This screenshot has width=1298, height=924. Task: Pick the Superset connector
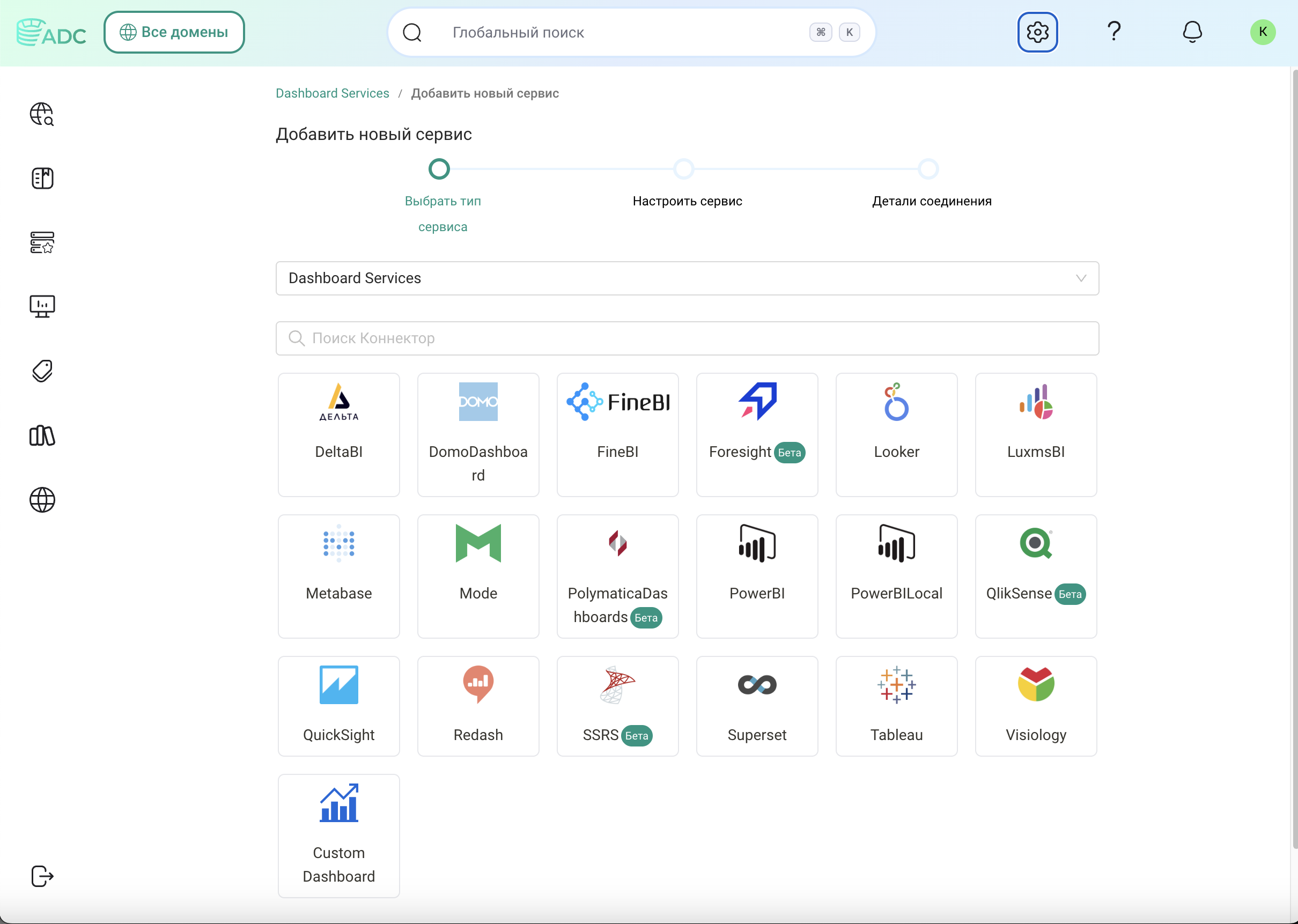pos(757,706)
